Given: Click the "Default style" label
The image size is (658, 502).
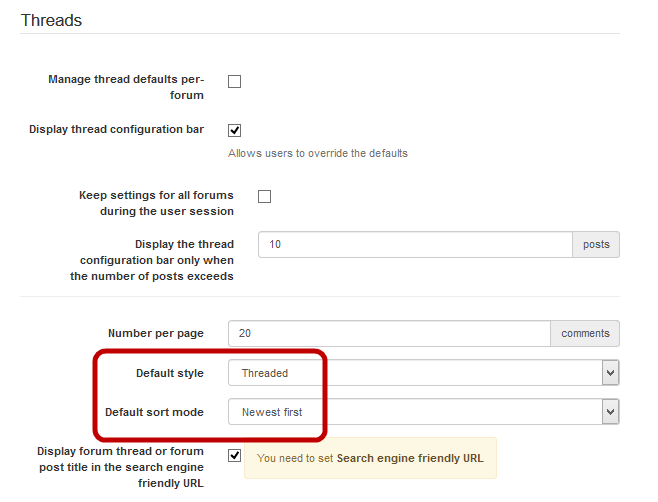Looking at the screenshot, I should [x=169, y=373].
